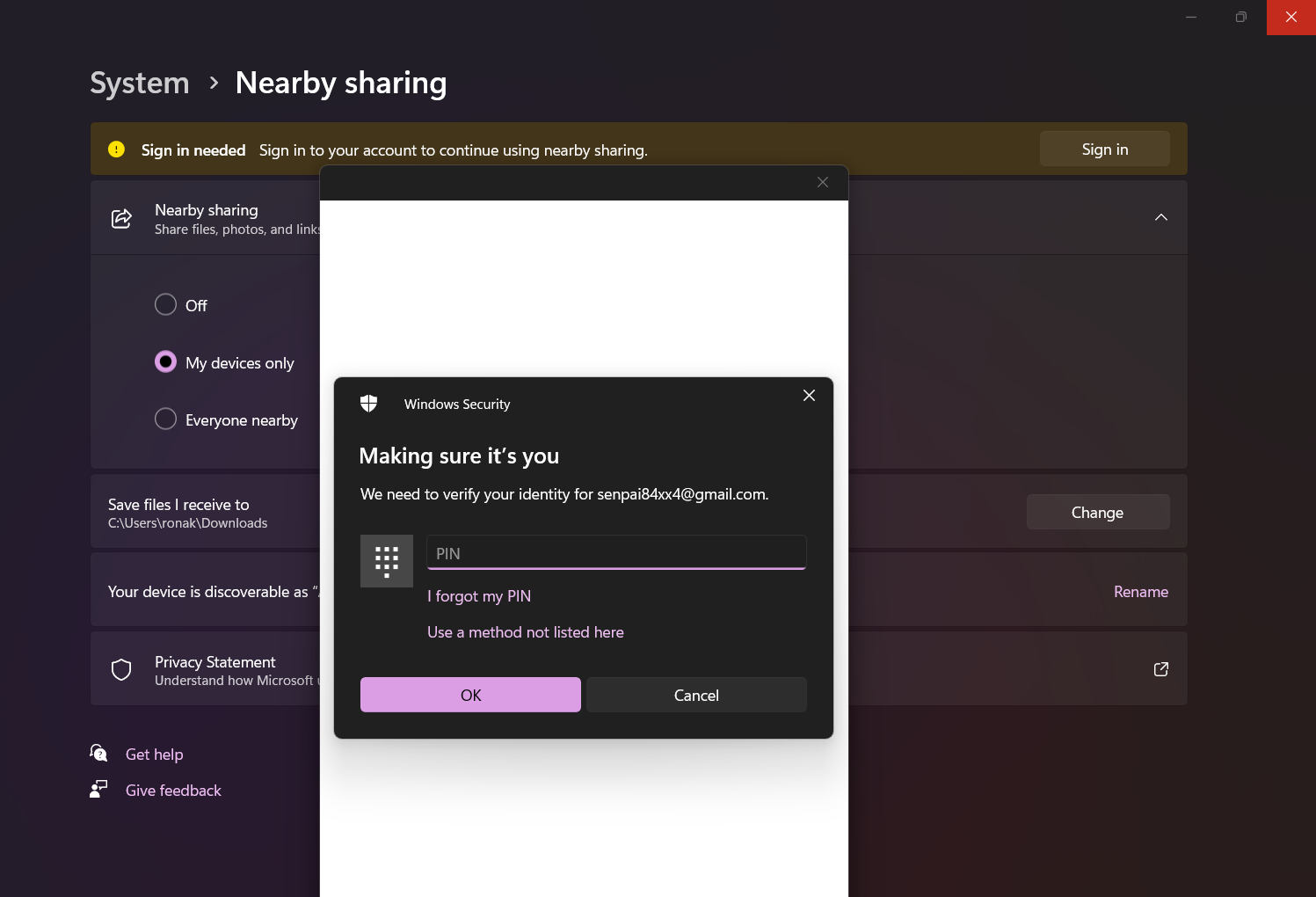
Task: Choose Use a method not listed here
Action: pos(526,632)
